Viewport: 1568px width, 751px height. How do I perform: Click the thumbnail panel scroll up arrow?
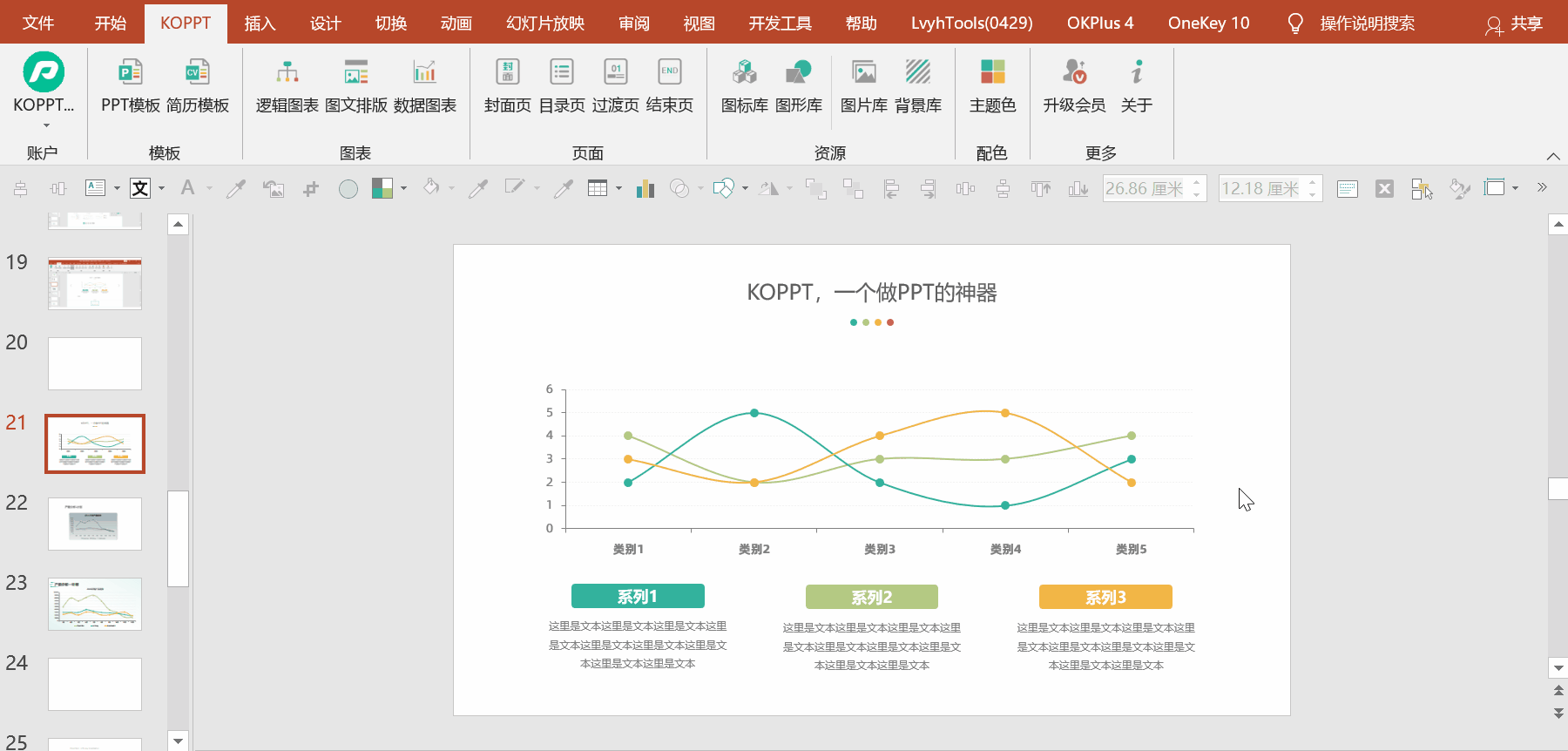click(178, 225)
